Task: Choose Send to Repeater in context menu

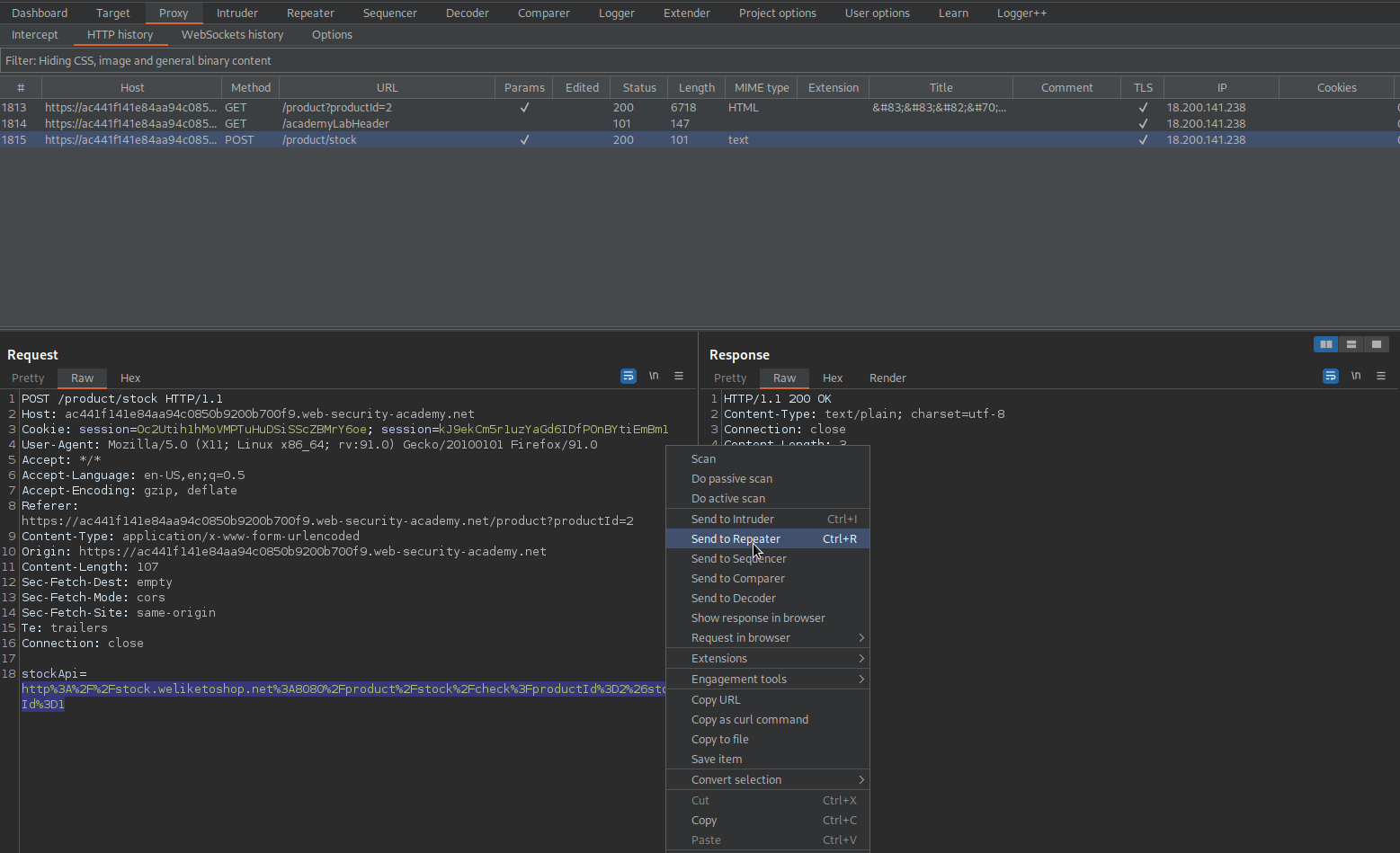Action: (x=768, y=539)
